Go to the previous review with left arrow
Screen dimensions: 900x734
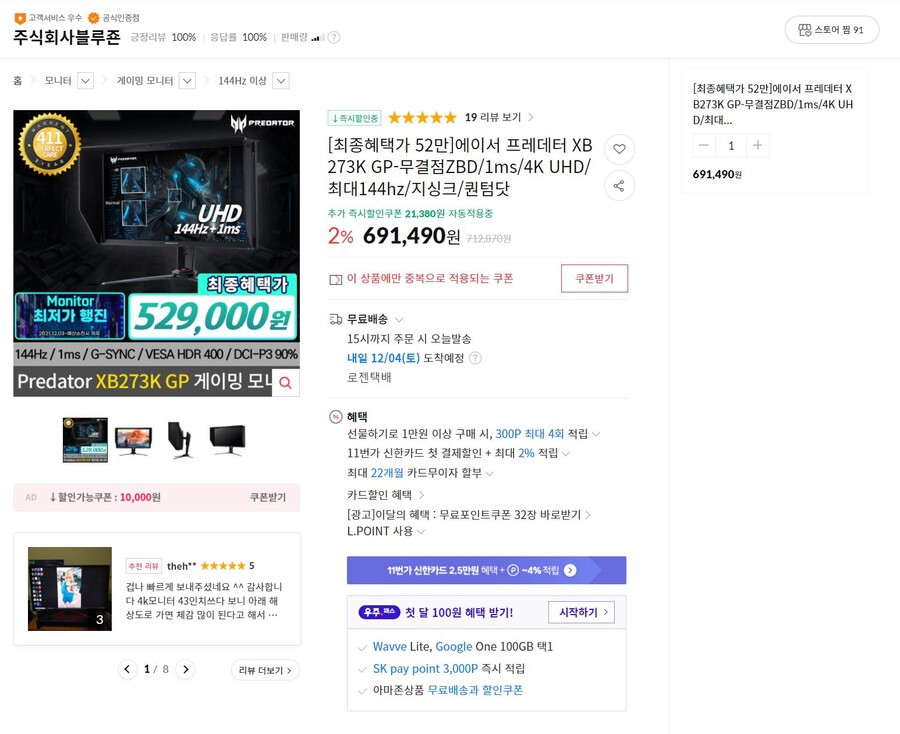click(x=127, y=669)
